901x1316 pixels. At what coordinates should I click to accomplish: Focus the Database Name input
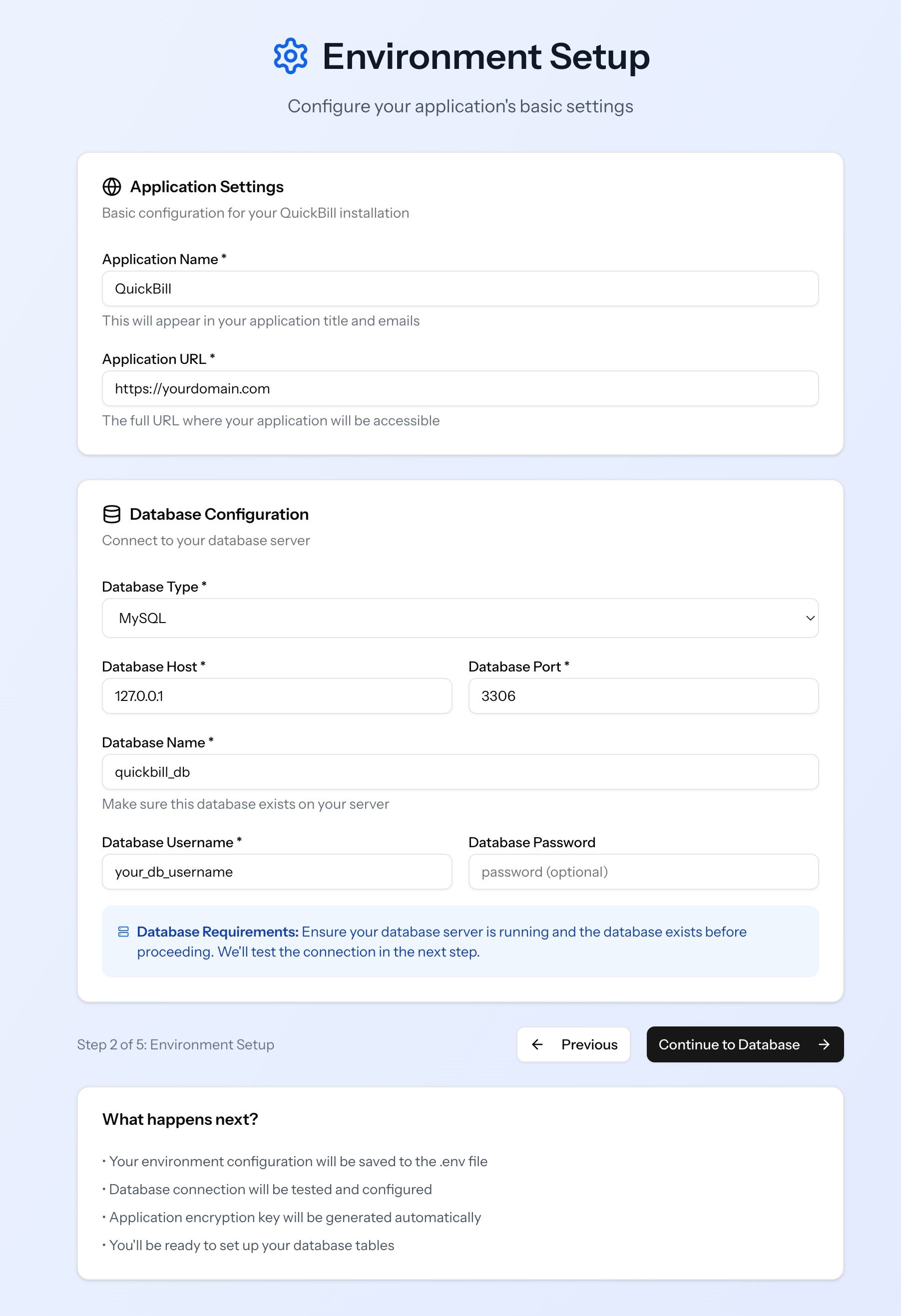point(459,772)
